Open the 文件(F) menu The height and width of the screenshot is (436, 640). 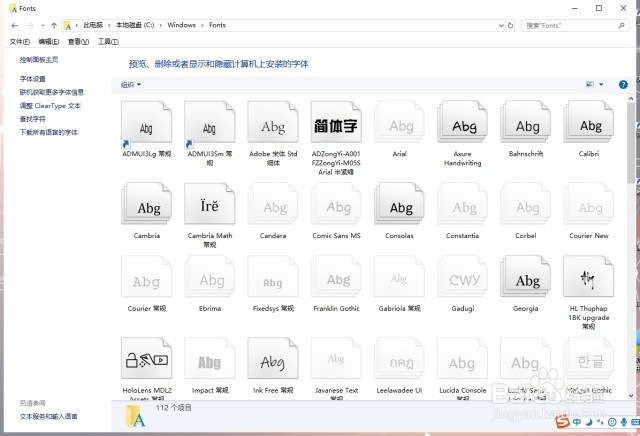20,42
